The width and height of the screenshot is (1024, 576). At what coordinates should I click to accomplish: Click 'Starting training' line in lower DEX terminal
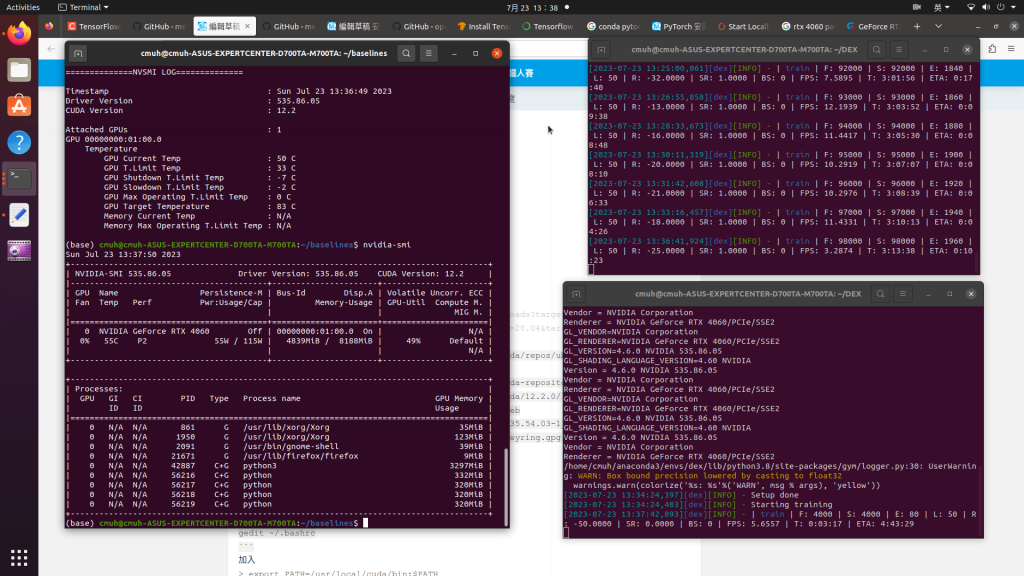point(697,505)
